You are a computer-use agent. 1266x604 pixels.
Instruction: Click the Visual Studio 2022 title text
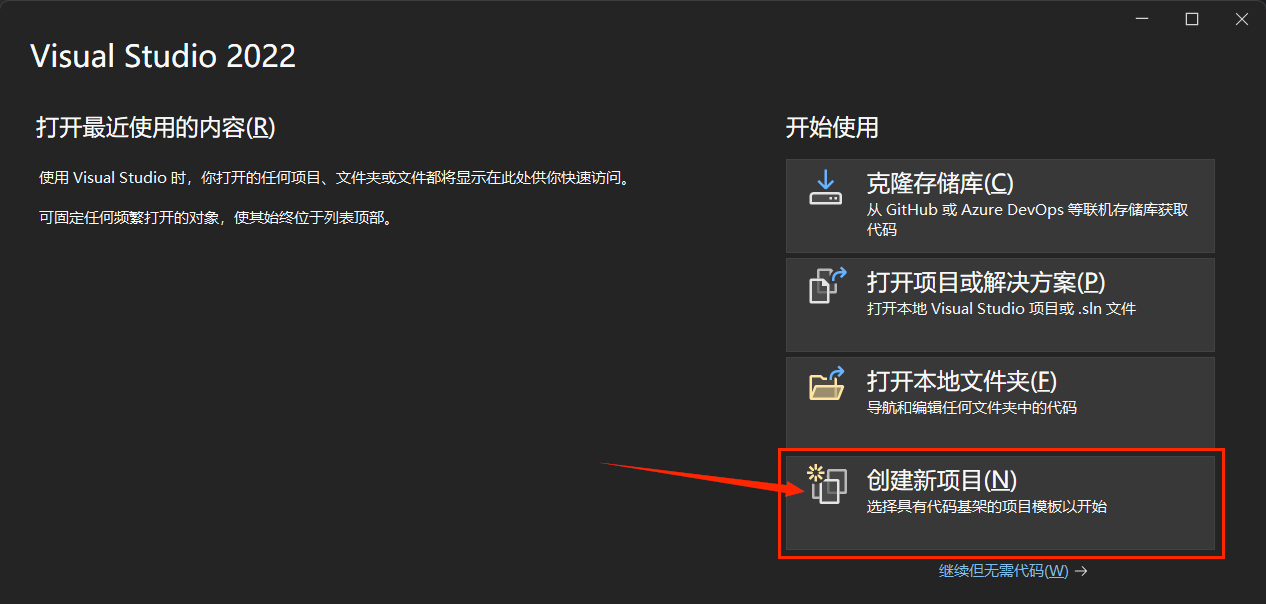[163, 56]
